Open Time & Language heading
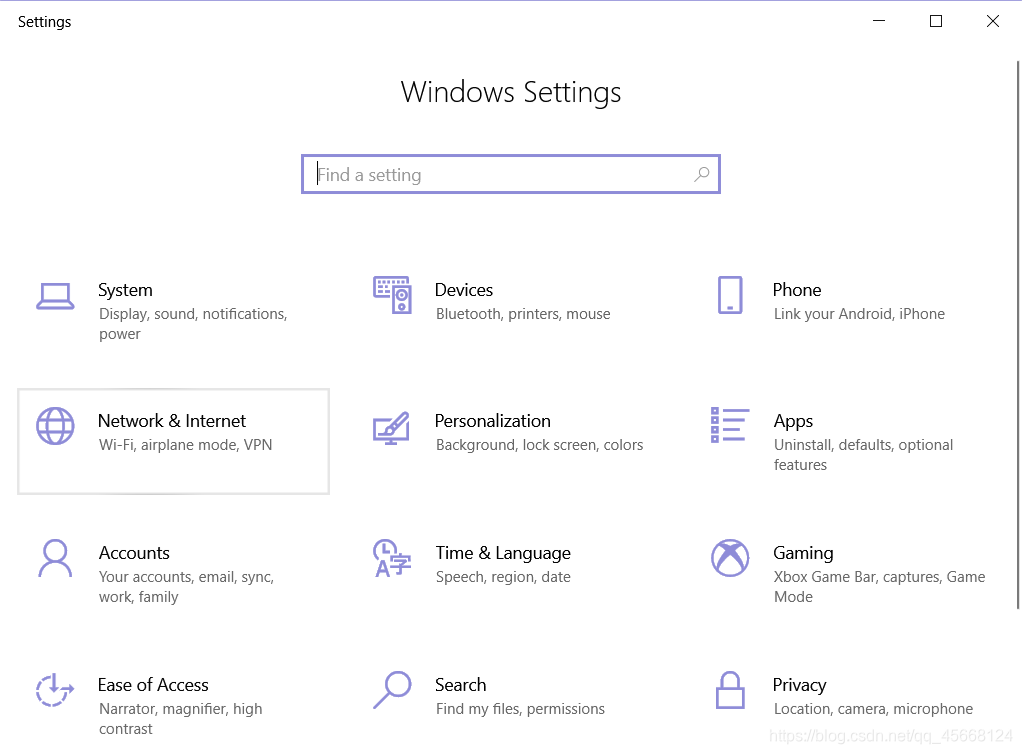This screenshot has height=754, width=1022. pyautogui.click(x=503, y=553)
